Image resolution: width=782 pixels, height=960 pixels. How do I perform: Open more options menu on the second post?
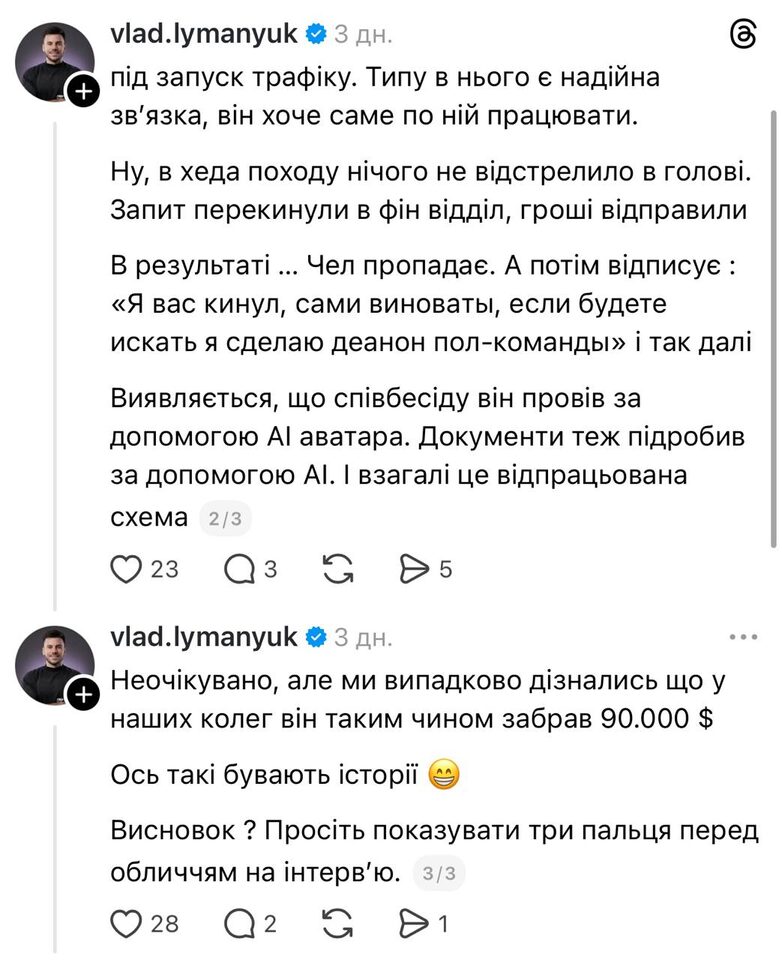click(x=745, y=636)
